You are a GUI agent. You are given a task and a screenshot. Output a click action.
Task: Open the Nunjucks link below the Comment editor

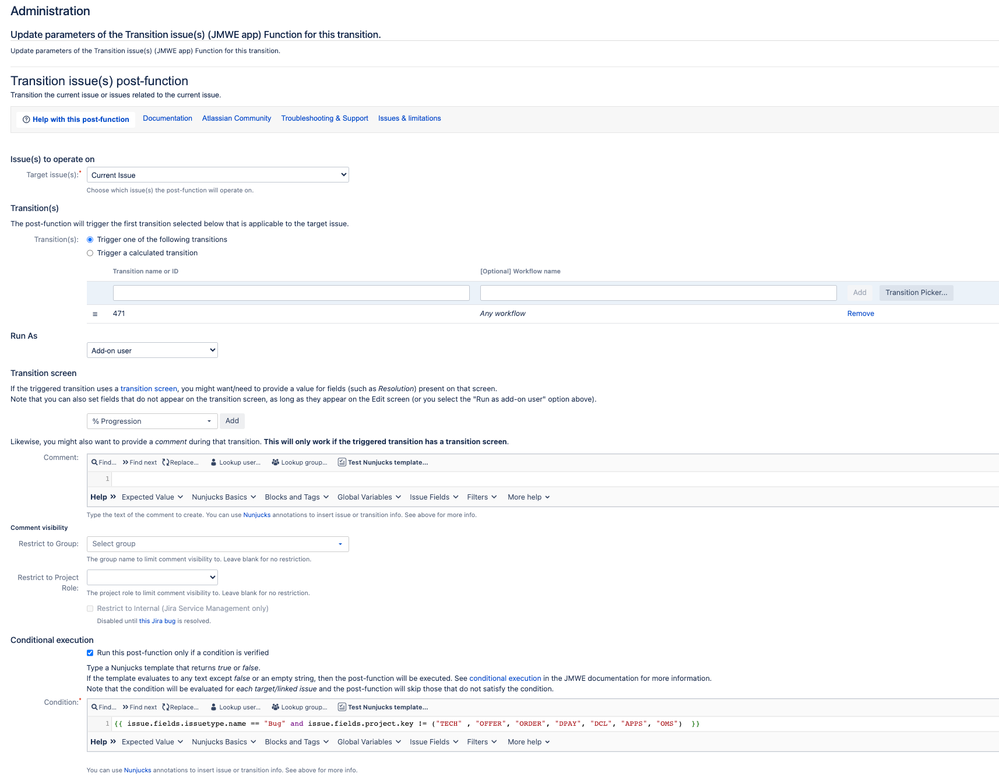click(257, 515)
